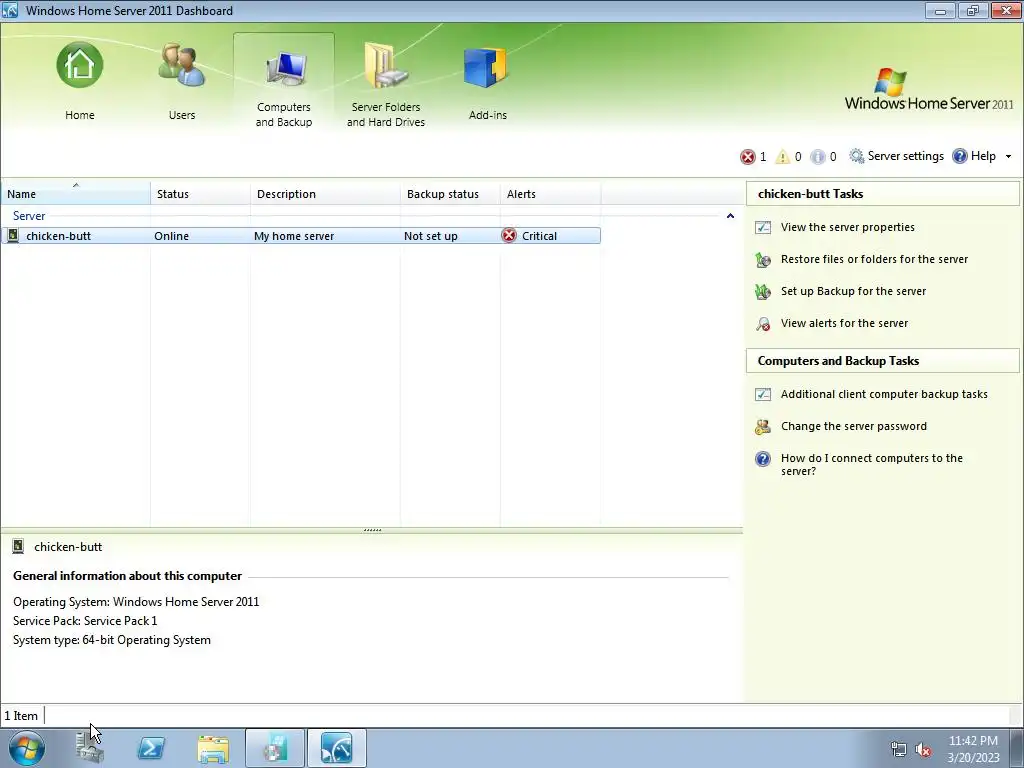Image resolution: width=1024 pixels, height=768 pixels.
Task: Sort by the Name column header
Action: [76, 194]
